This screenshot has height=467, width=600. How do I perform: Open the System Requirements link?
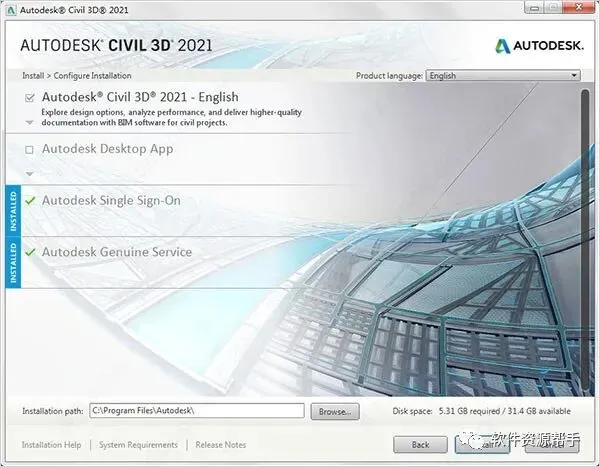138,445
